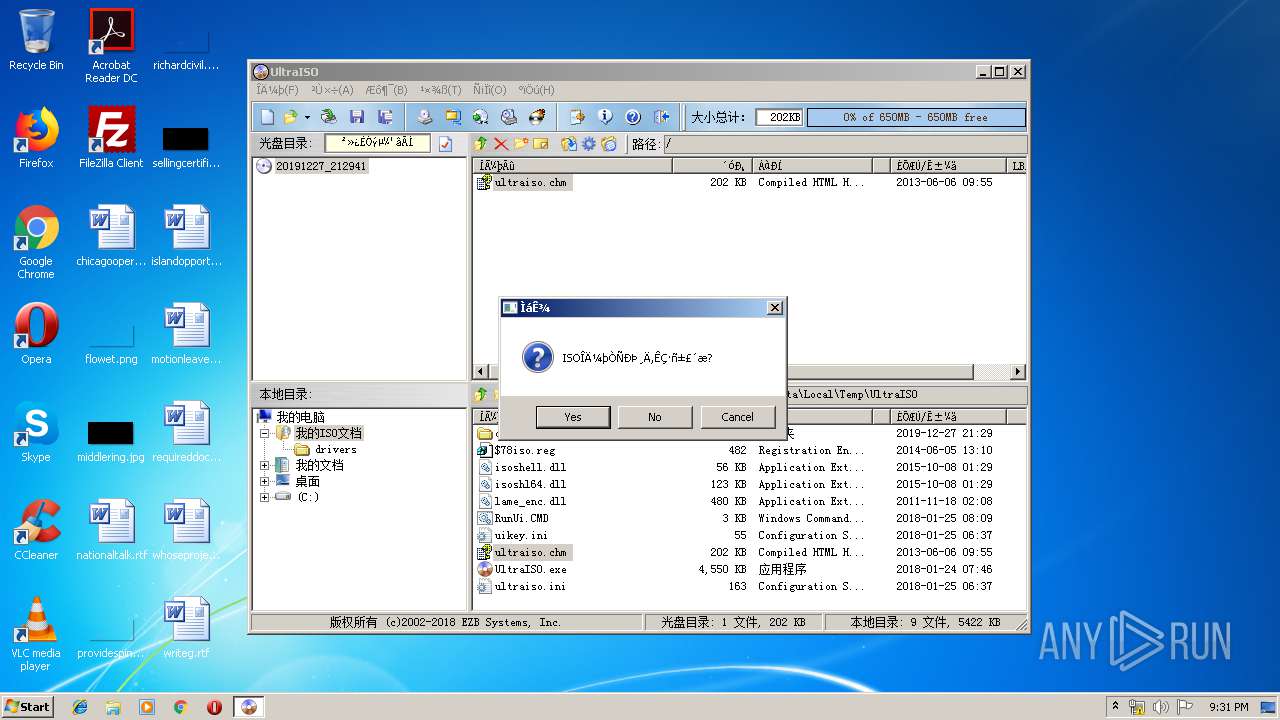The height and width of the screenshot is (720, 1280).
Task: Click the icon with arrow before Info
Action: (577, 117)
